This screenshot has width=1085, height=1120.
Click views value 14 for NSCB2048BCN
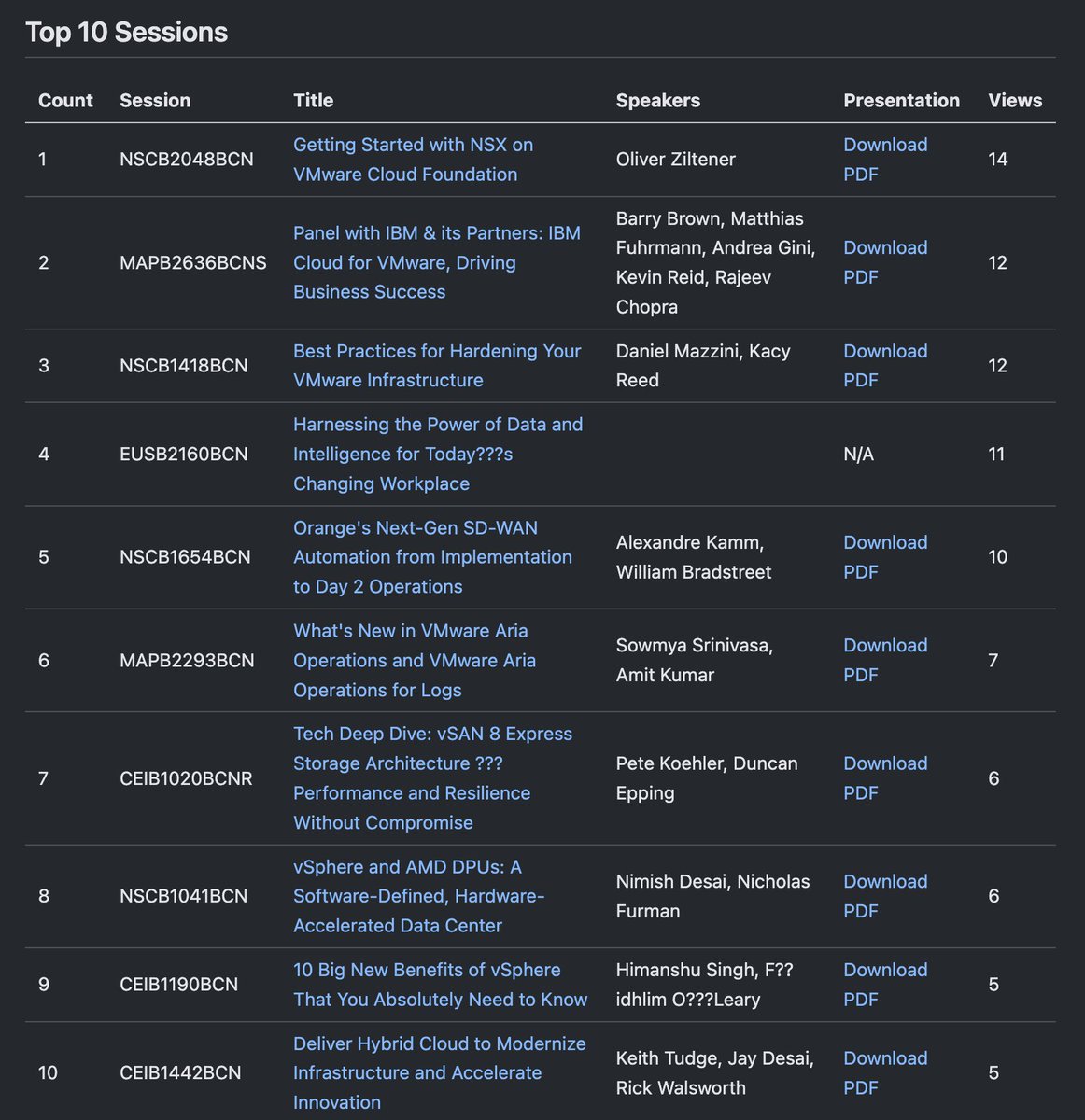[x=998, y=160]
